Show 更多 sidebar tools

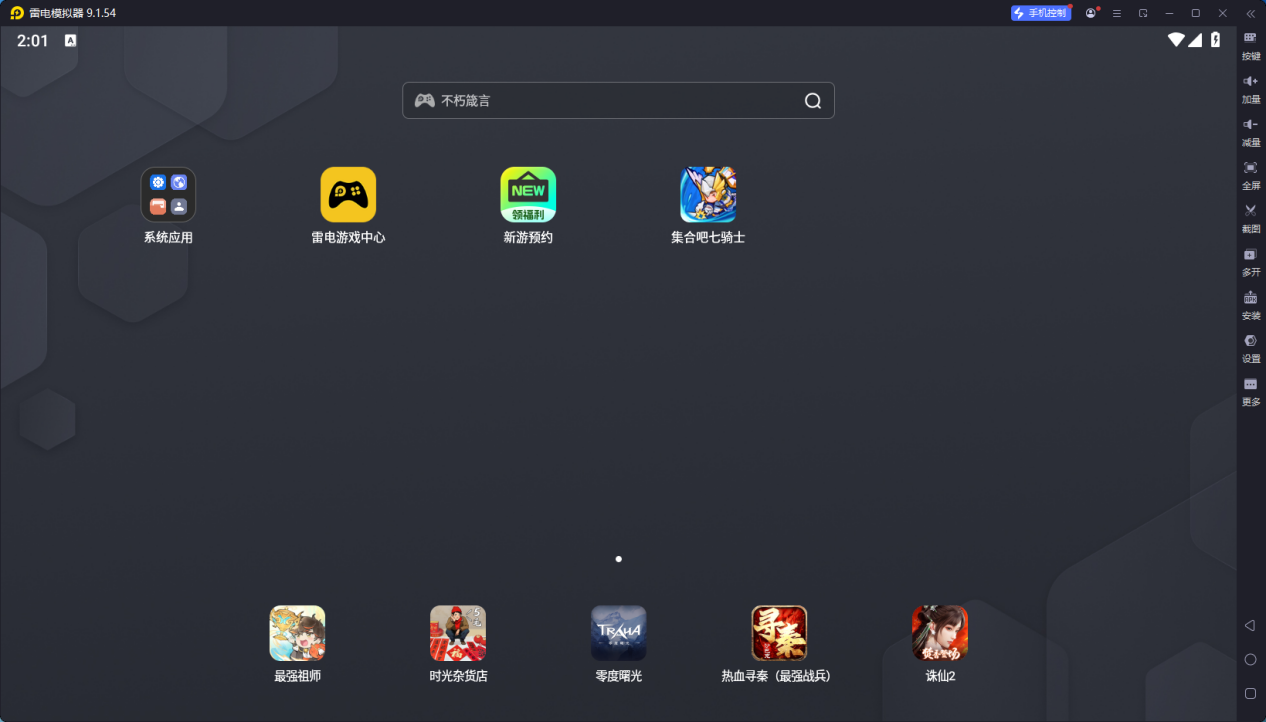coord(1250,390)
